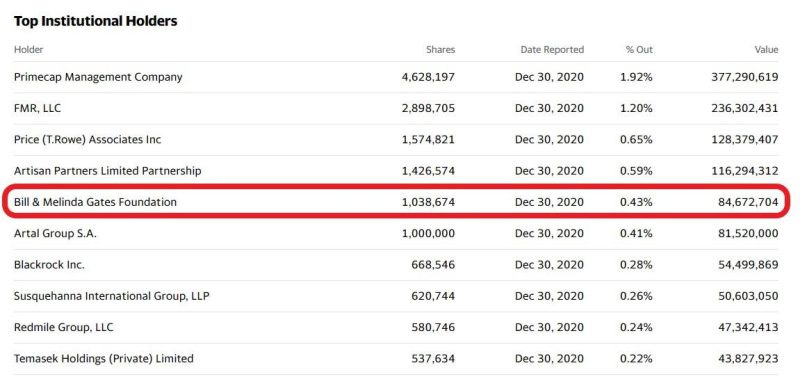Select Bill & Melinda Gates Foundation
The width and height of the screenshot is (800, 386).
[x=95, y=202]
